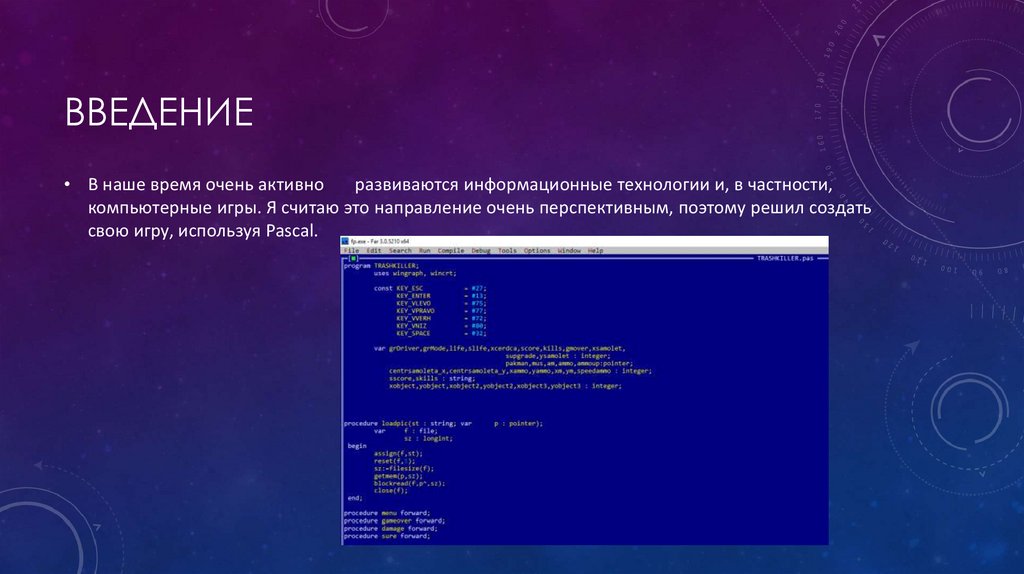Click the 'procedure gameover forward;' line

point(393,520)
